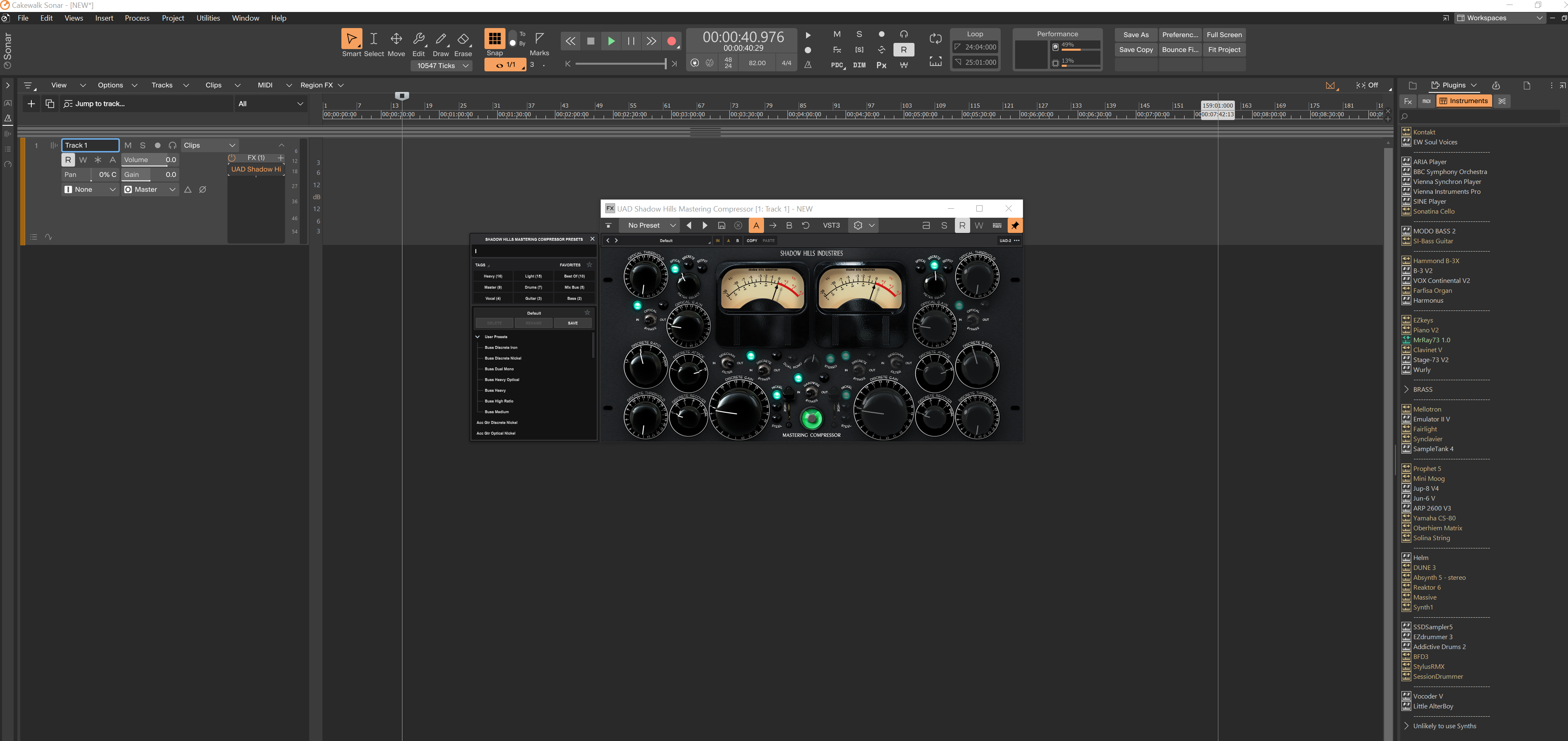1568x741 pixels.
Task: Click the duplicate track icon
Action: click(50, 104)
